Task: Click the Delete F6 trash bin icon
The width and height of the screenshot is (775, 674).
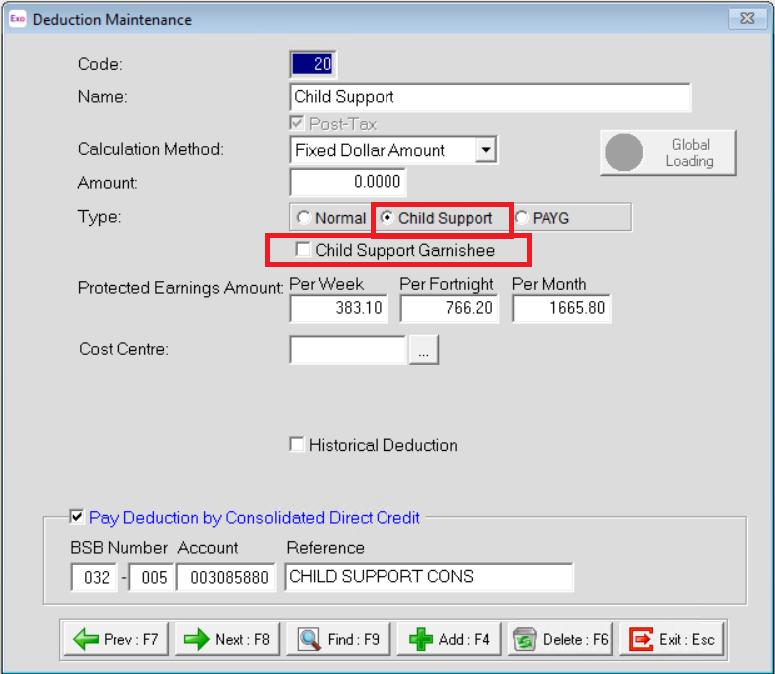Action: pyautogui.click(x=524, y=639)
